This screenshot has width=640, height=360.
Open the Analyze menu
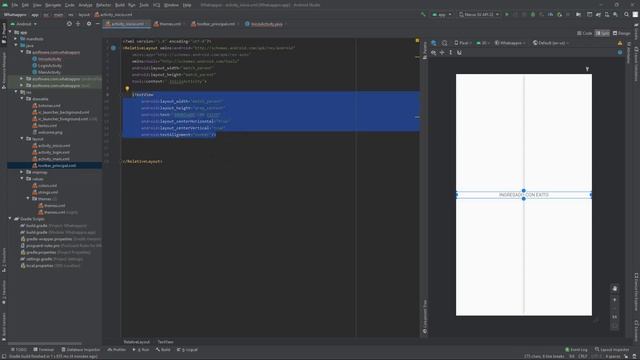click(x=85, y=5)
